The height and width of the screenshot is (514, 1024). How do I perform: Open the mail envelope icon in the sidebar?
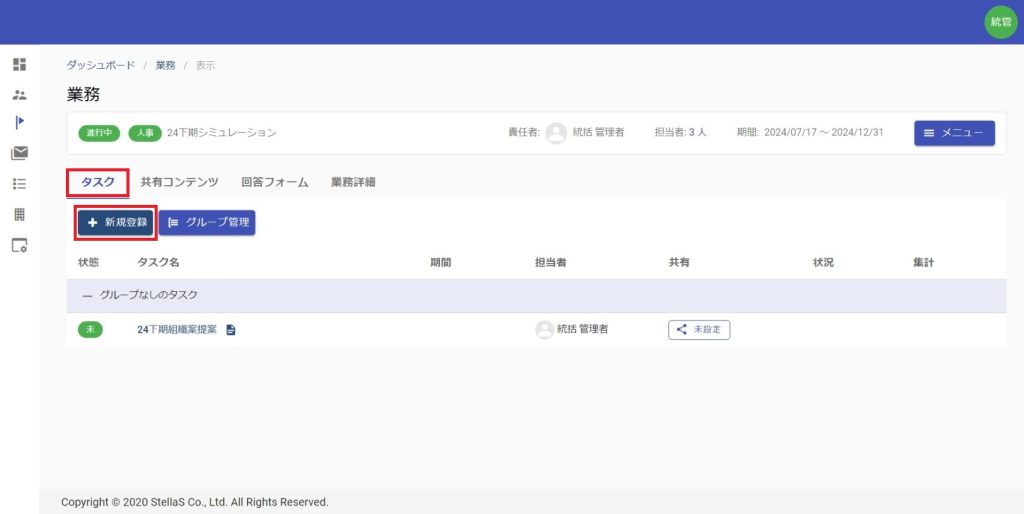[19, 153]
